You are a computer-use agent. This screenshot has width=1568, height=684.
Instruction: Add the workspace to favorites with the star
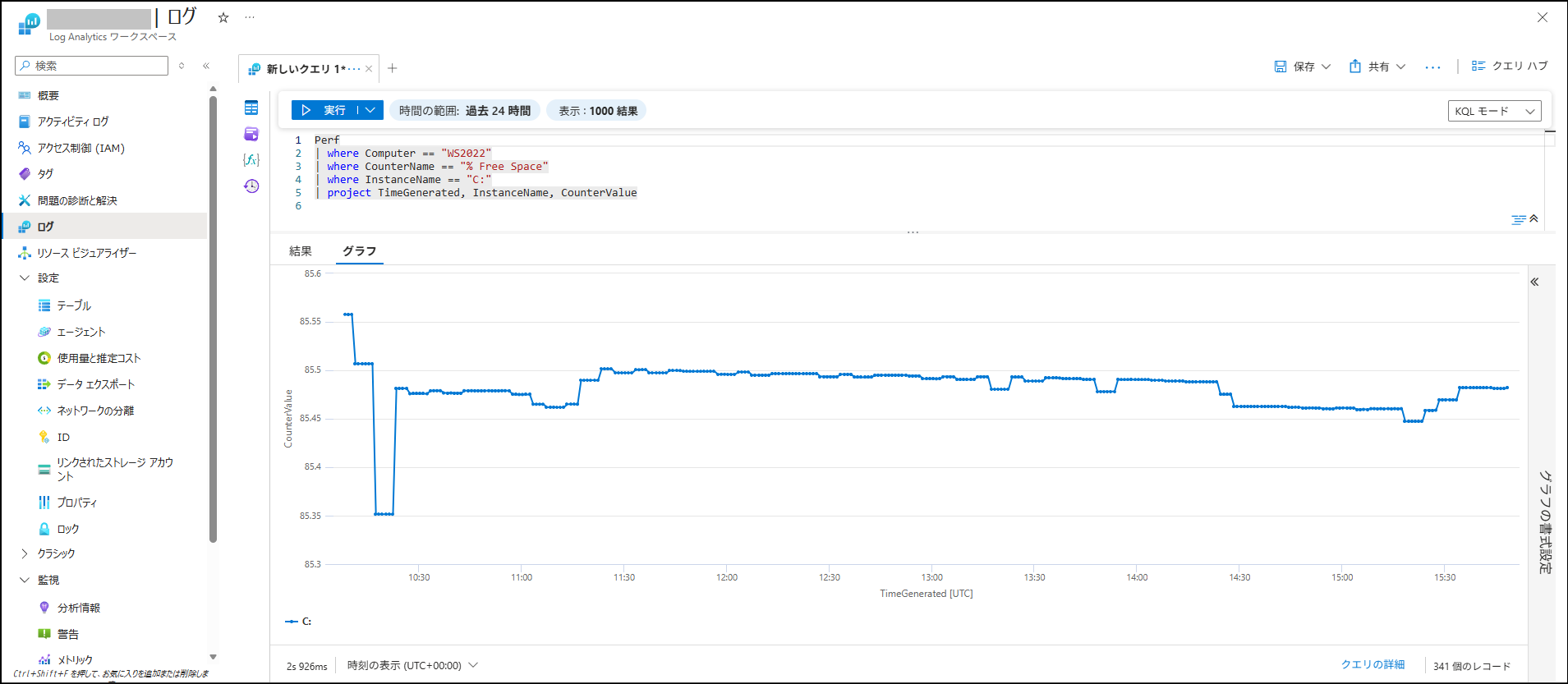click(x=223, y=17)
